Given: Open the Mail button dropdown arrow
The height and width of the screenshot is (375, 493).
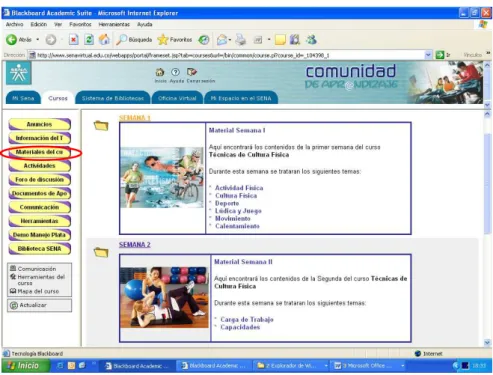Looking at the screenshot, I should (x=230, y=40).
